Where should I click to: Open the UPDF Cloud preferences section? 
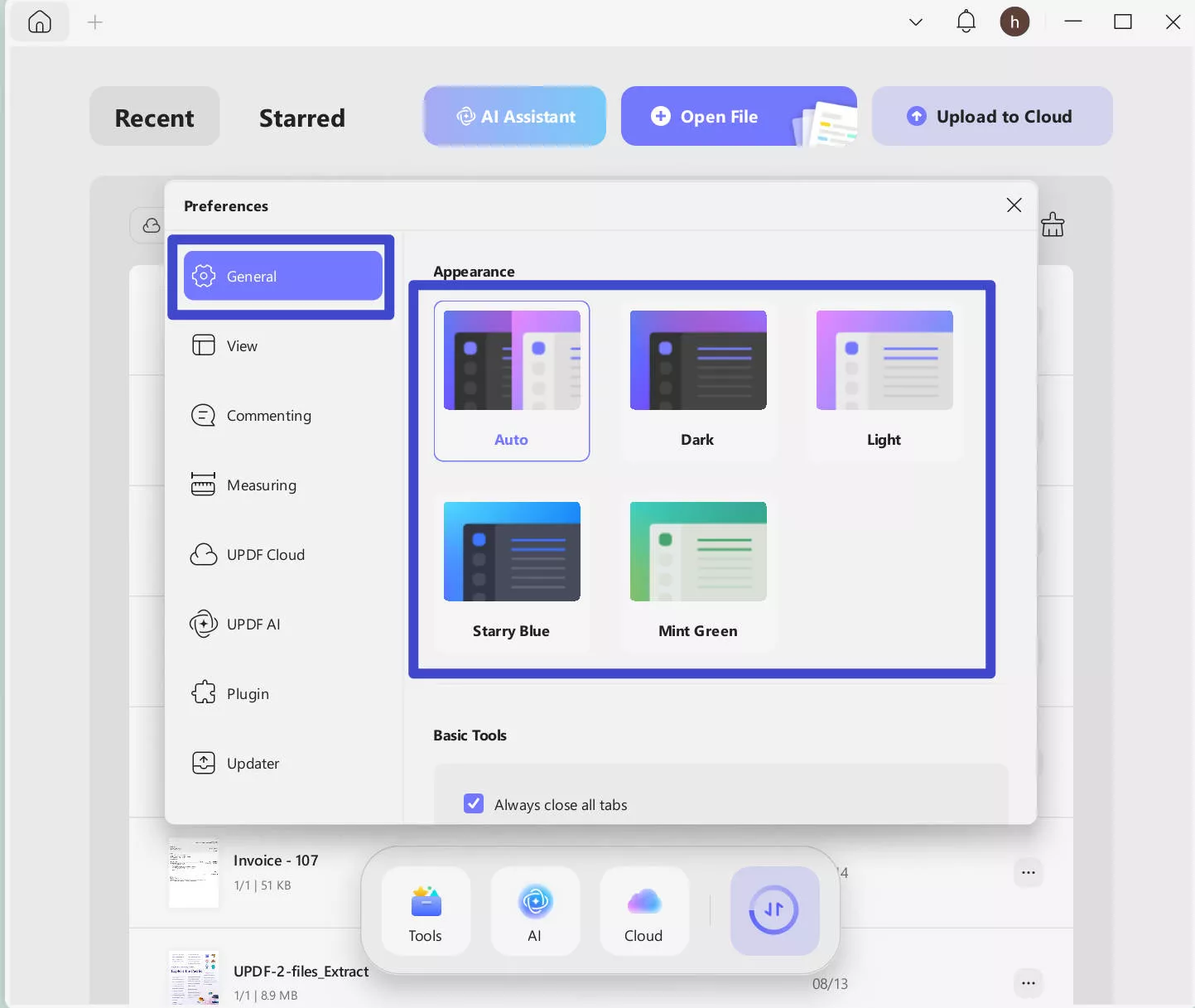pos(283,554)
